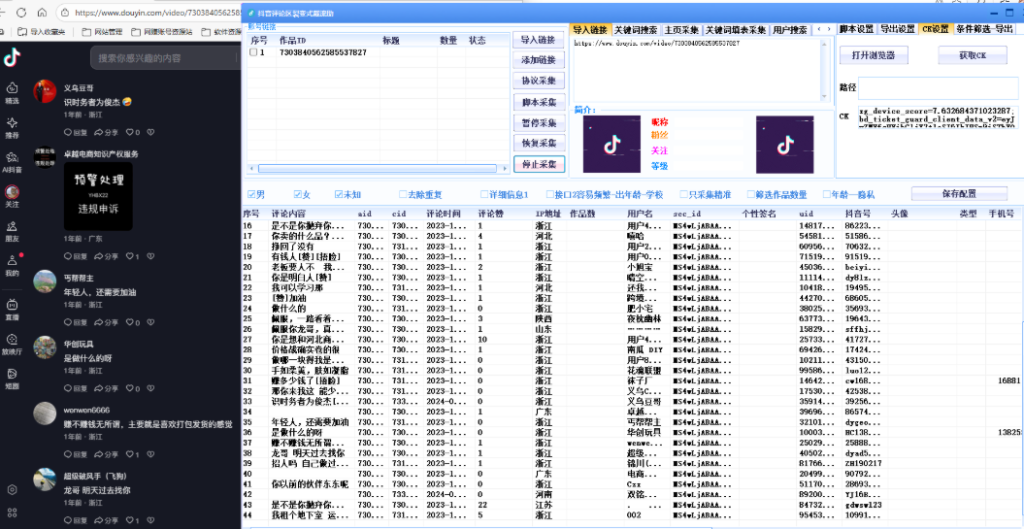Toggle the 未知 checkbox
The width and height of the screenshot is (1024, 529).
point(338,194)
